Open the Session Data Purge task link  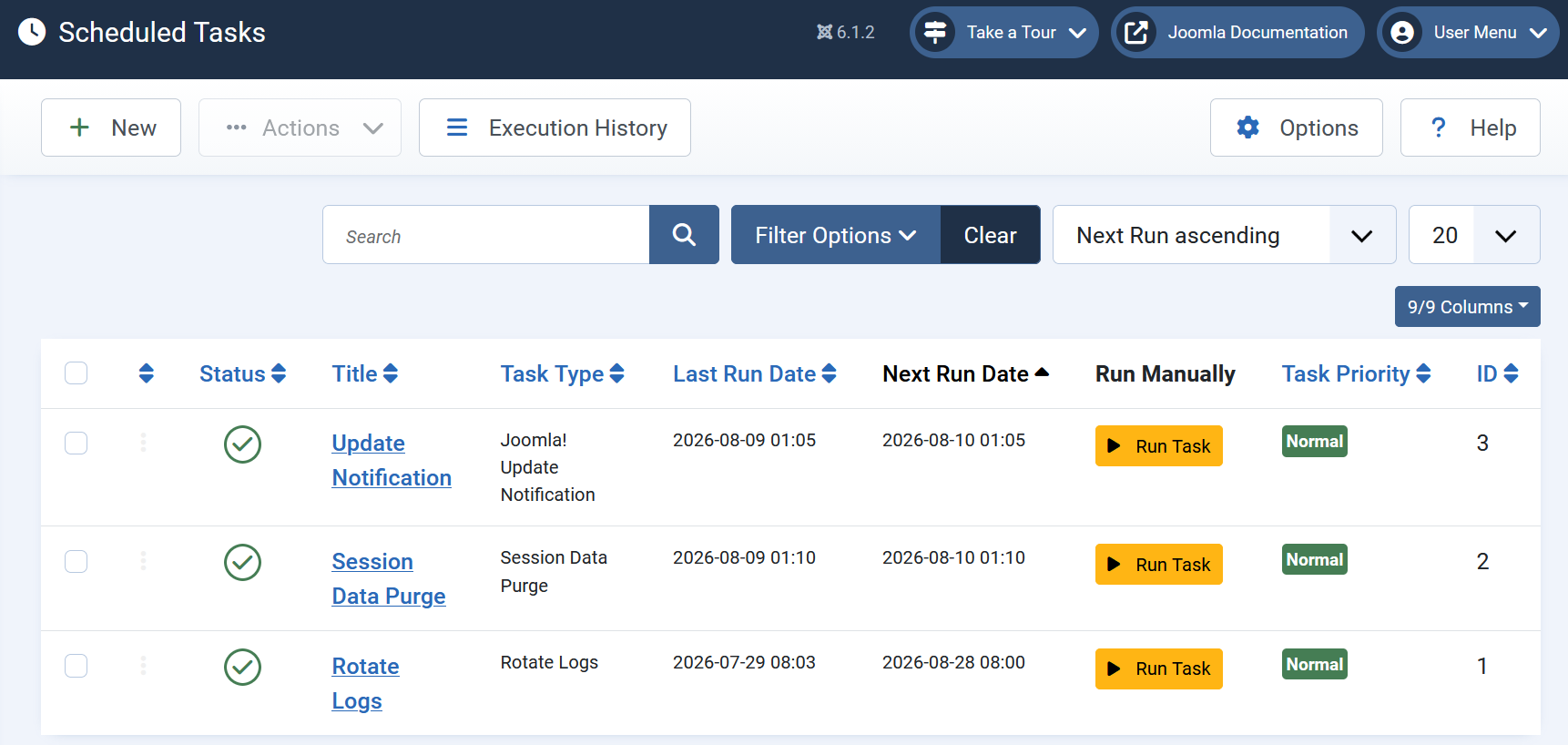tap(389, 578)
